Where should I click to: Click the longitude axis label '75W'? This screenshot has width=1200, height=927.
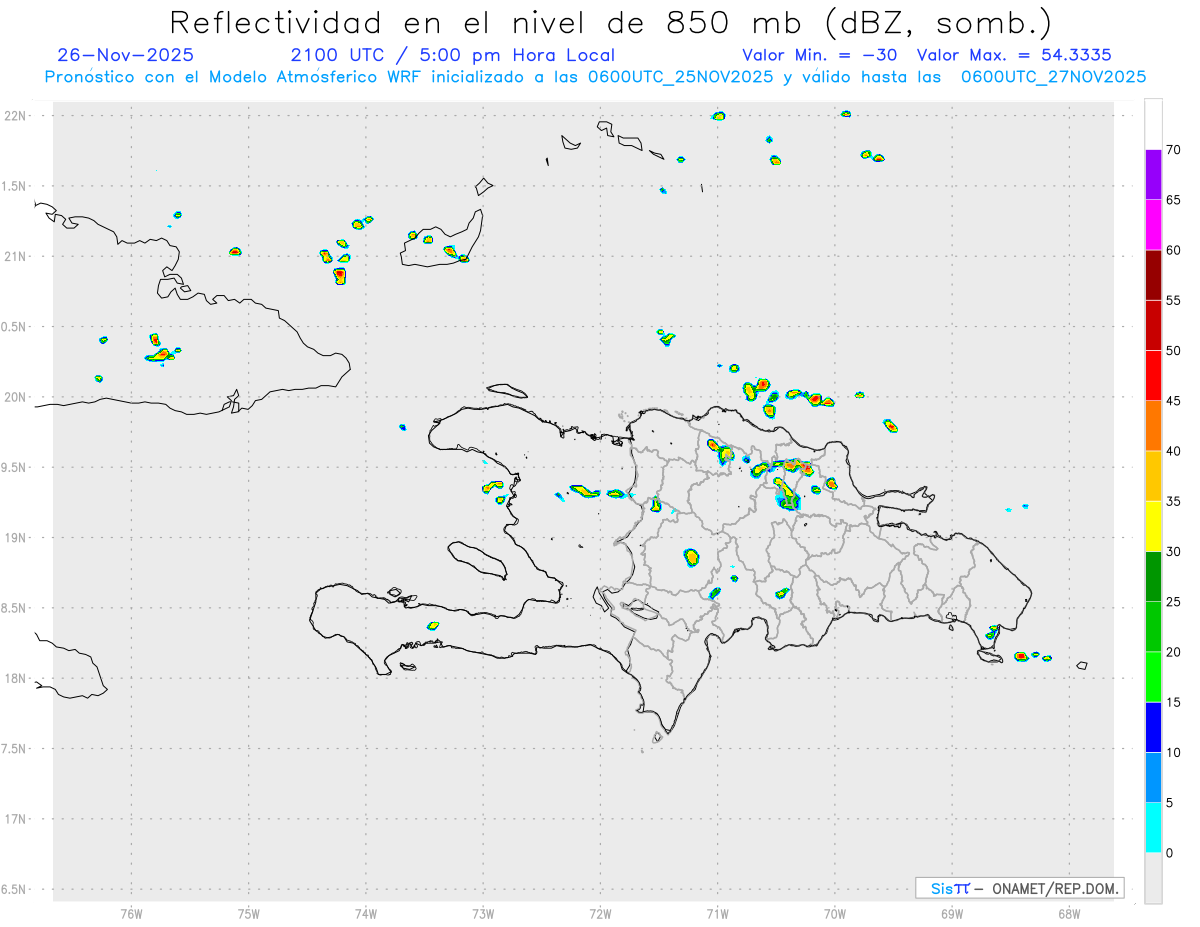249,912
